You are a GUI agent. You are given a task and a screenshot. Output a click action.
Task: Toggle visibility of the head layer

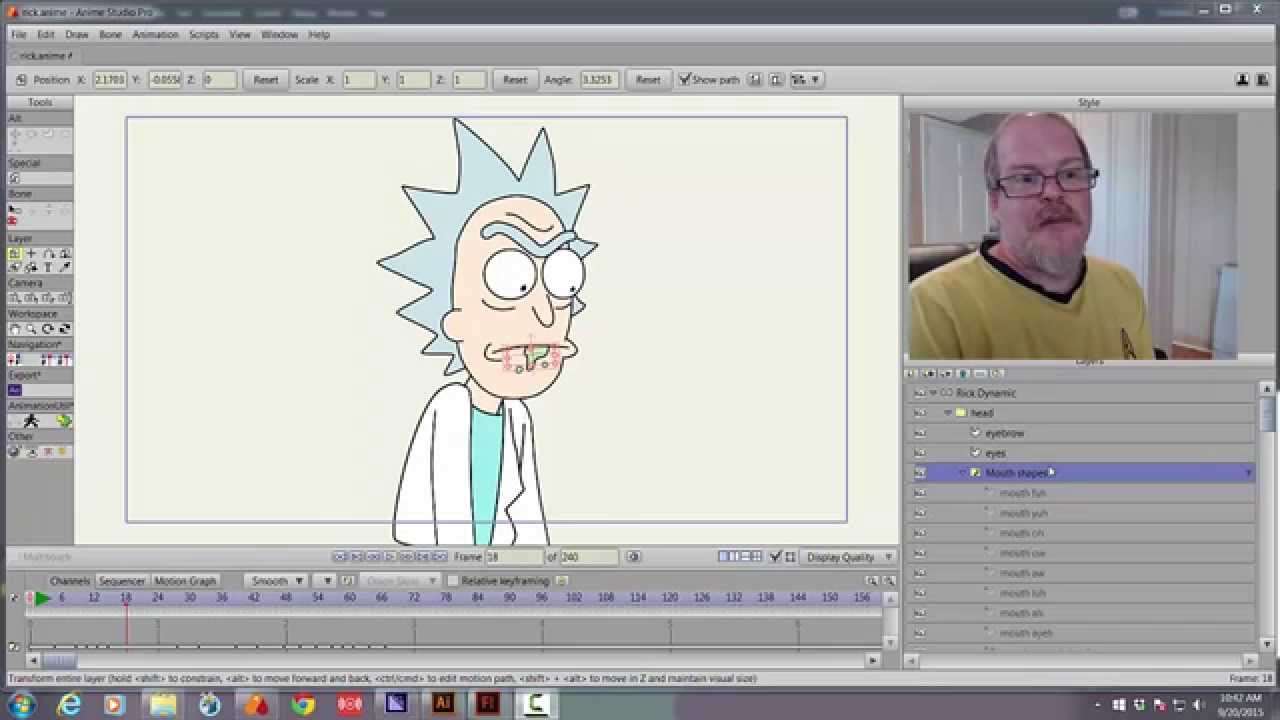tap(920, 413)
